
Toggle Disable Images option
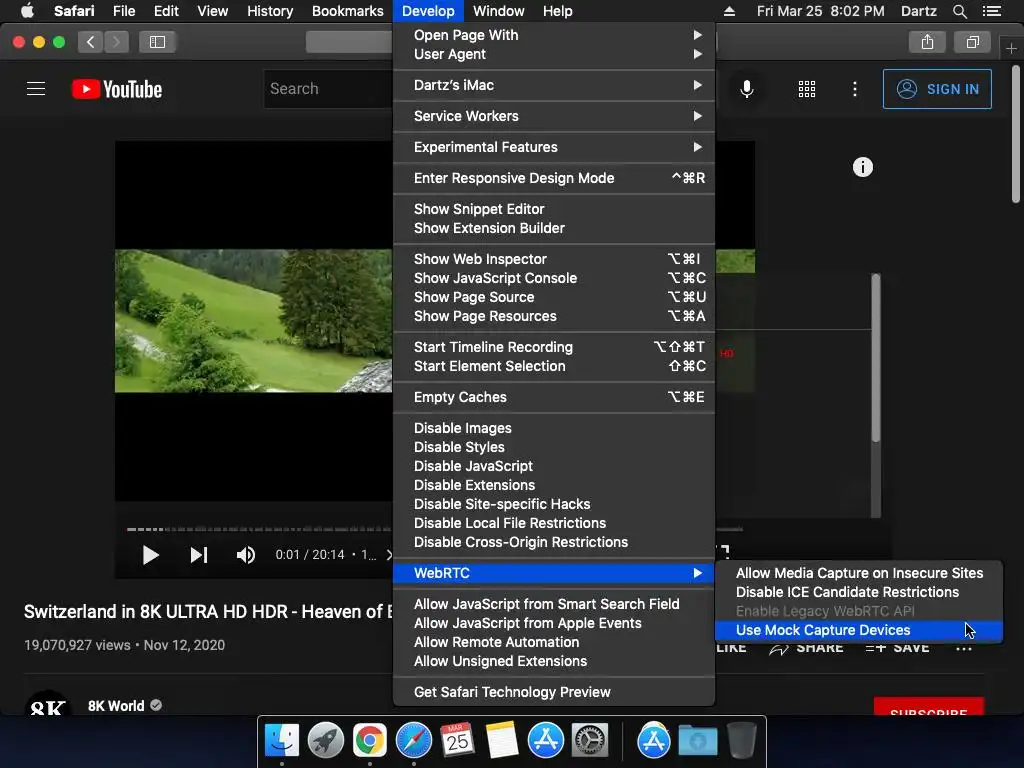[554, 428]
